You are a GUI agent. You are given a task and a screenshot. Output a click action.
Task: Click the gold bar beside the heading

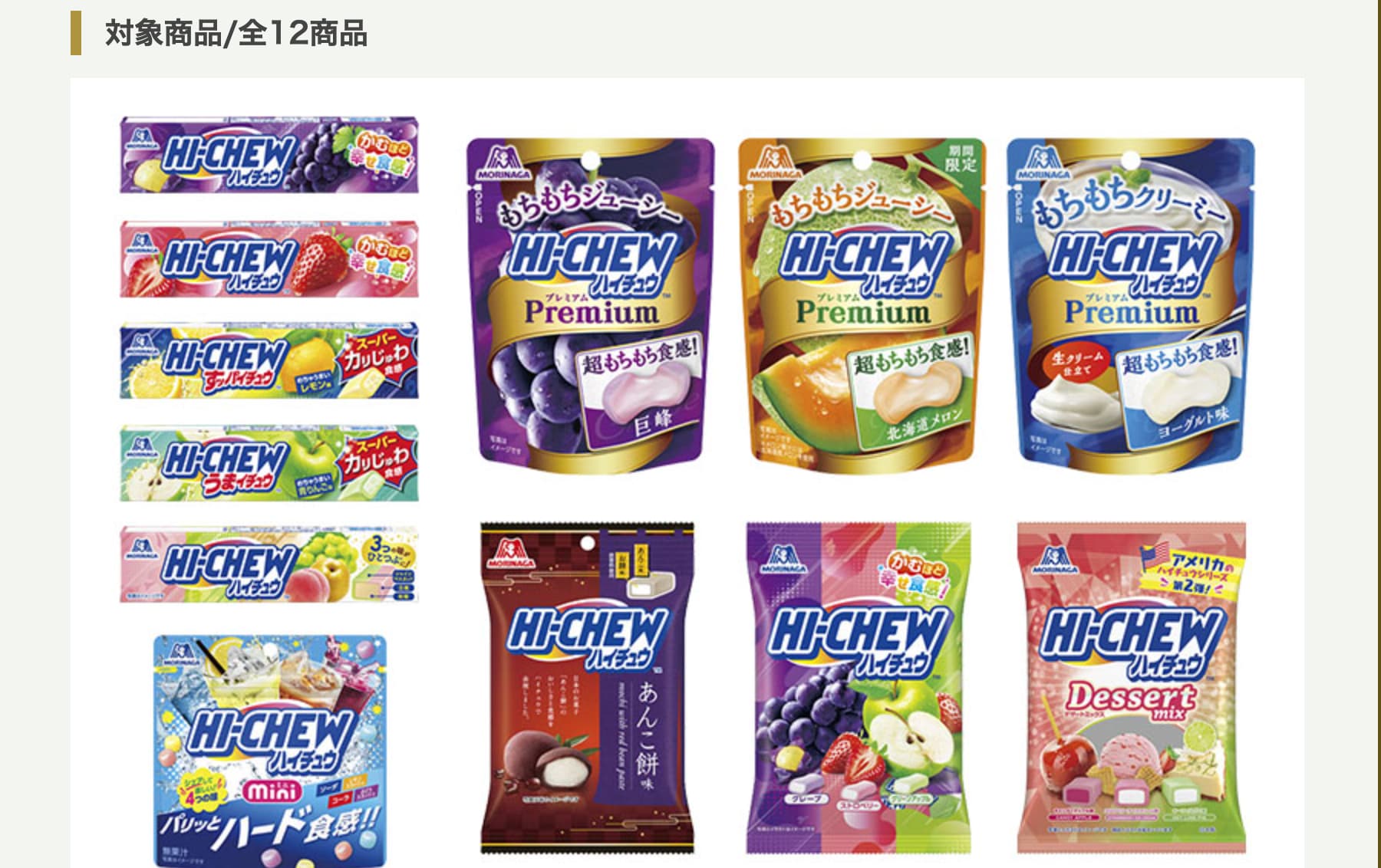coord(76,33)
